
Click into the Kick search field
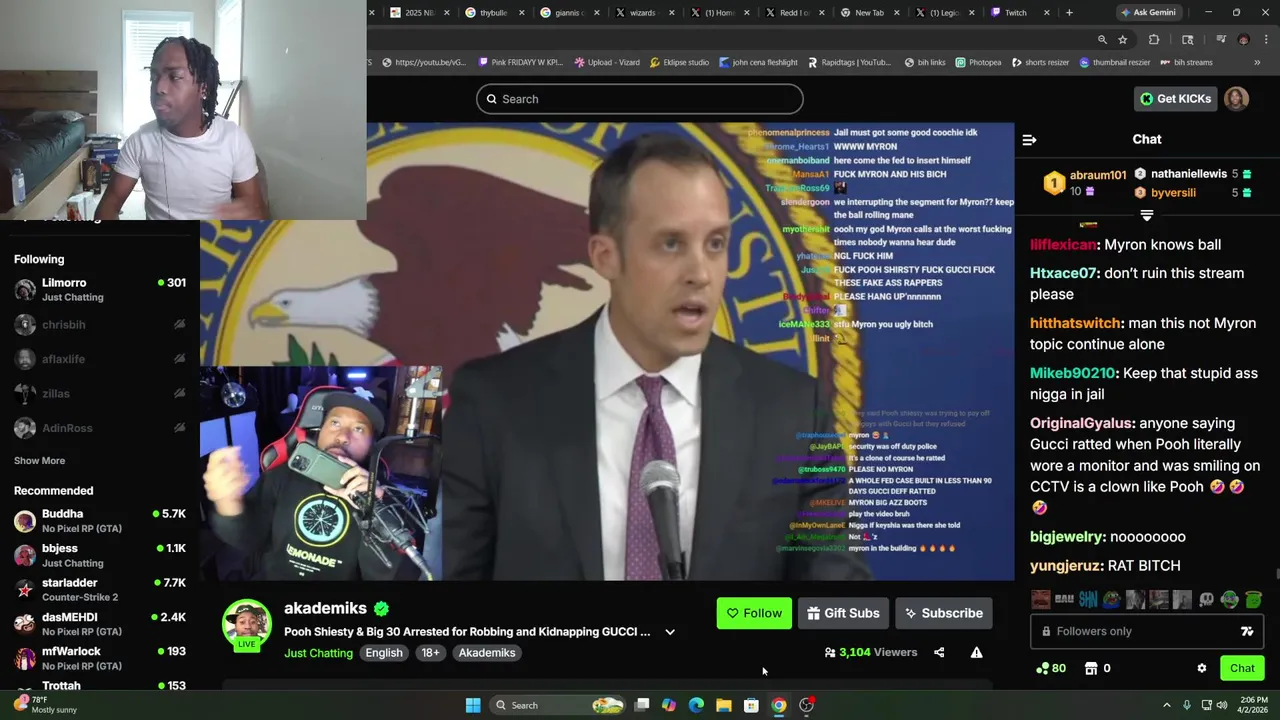[640, 99]
